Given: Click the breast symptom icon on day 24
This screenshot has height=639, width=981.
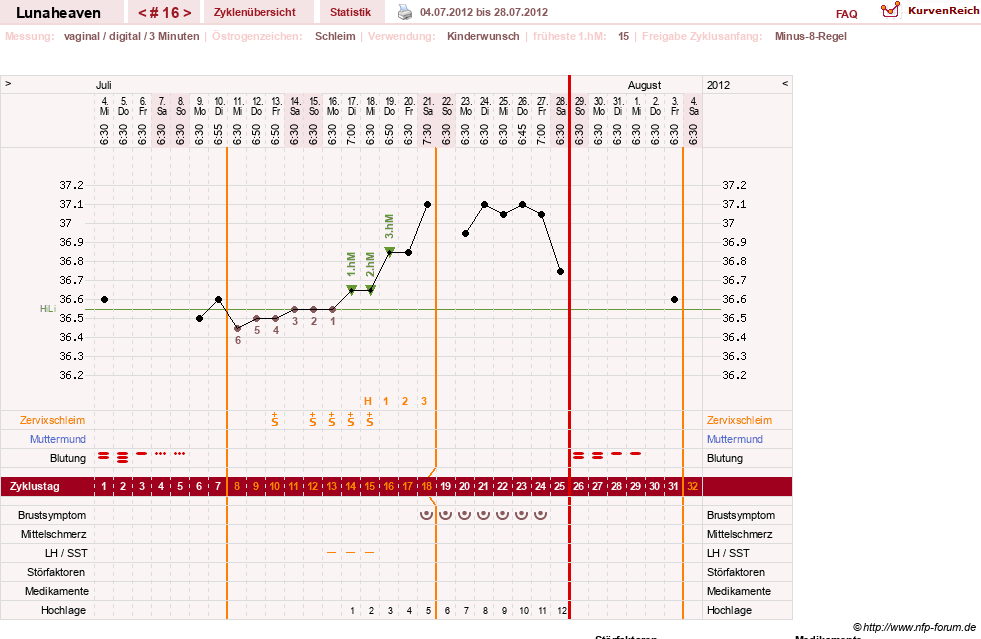Looking at the screenshot, I should pos(541,515).
